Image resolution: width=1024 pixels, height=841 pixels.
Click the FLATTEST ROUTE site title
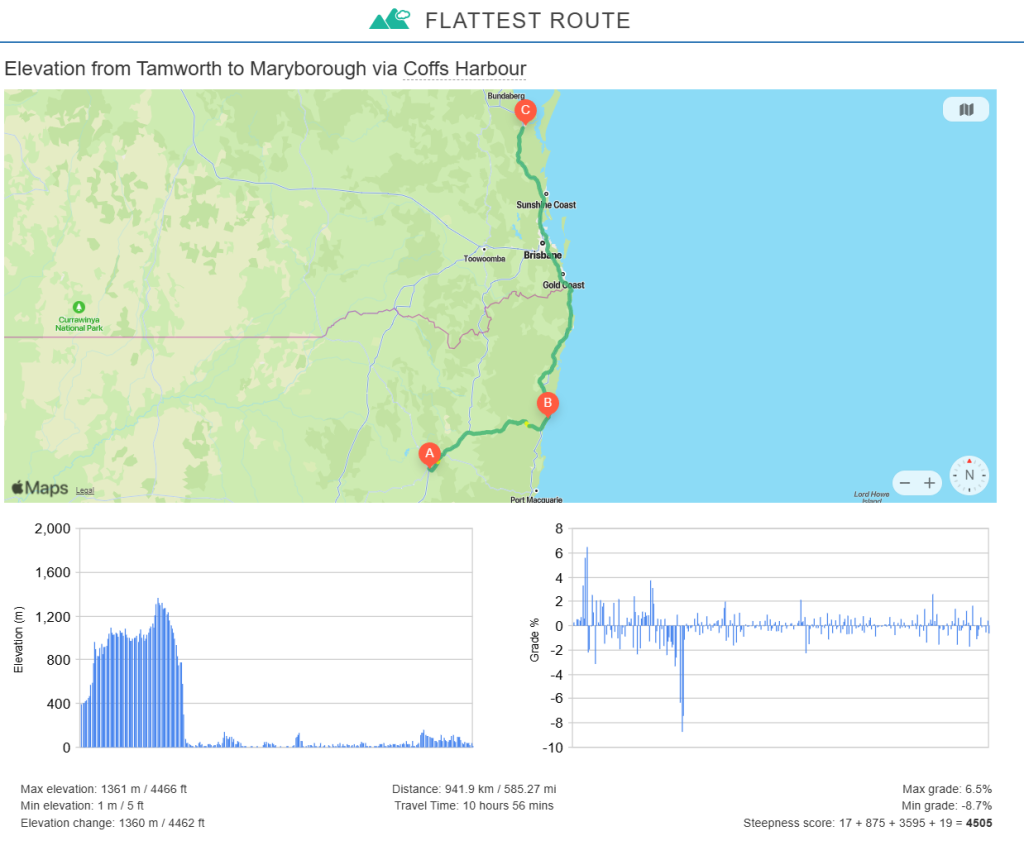tap(528, 20)
